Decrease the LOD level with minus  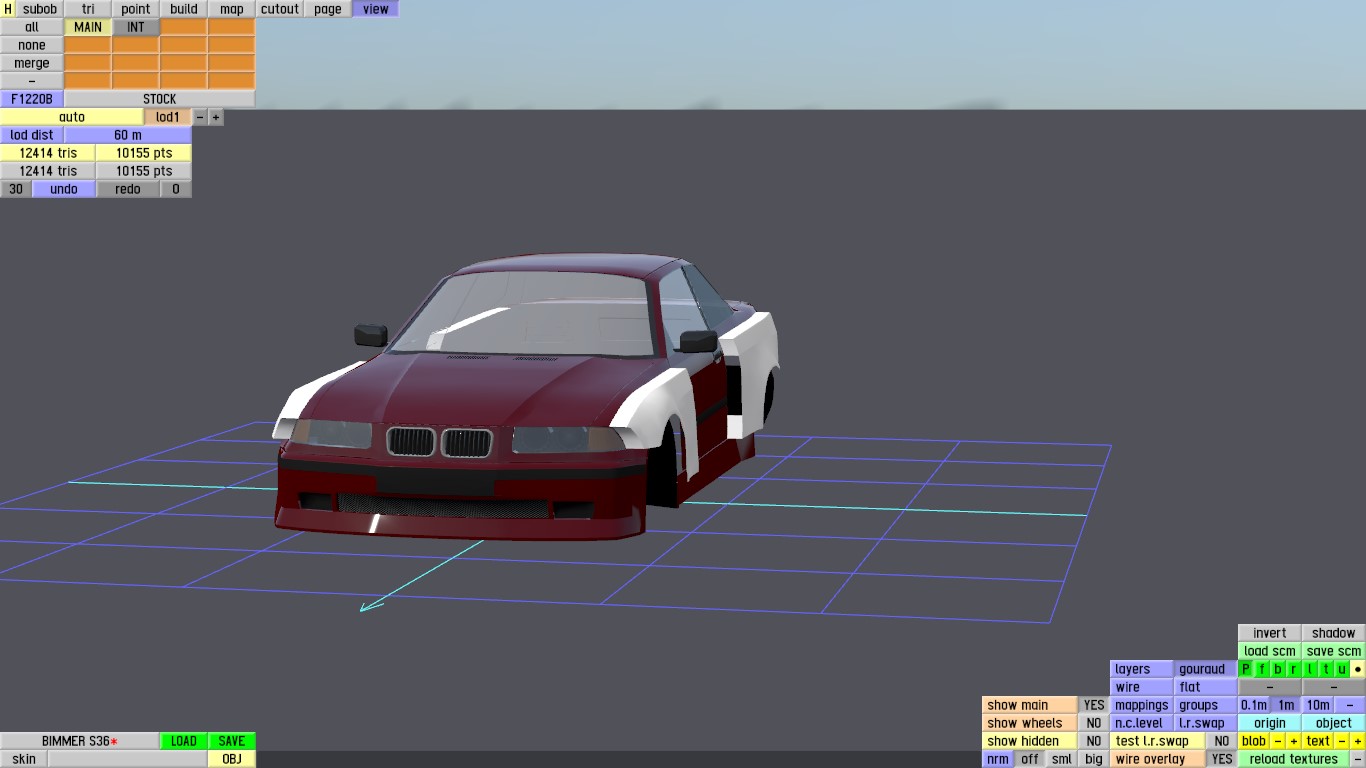pos(200,117)
